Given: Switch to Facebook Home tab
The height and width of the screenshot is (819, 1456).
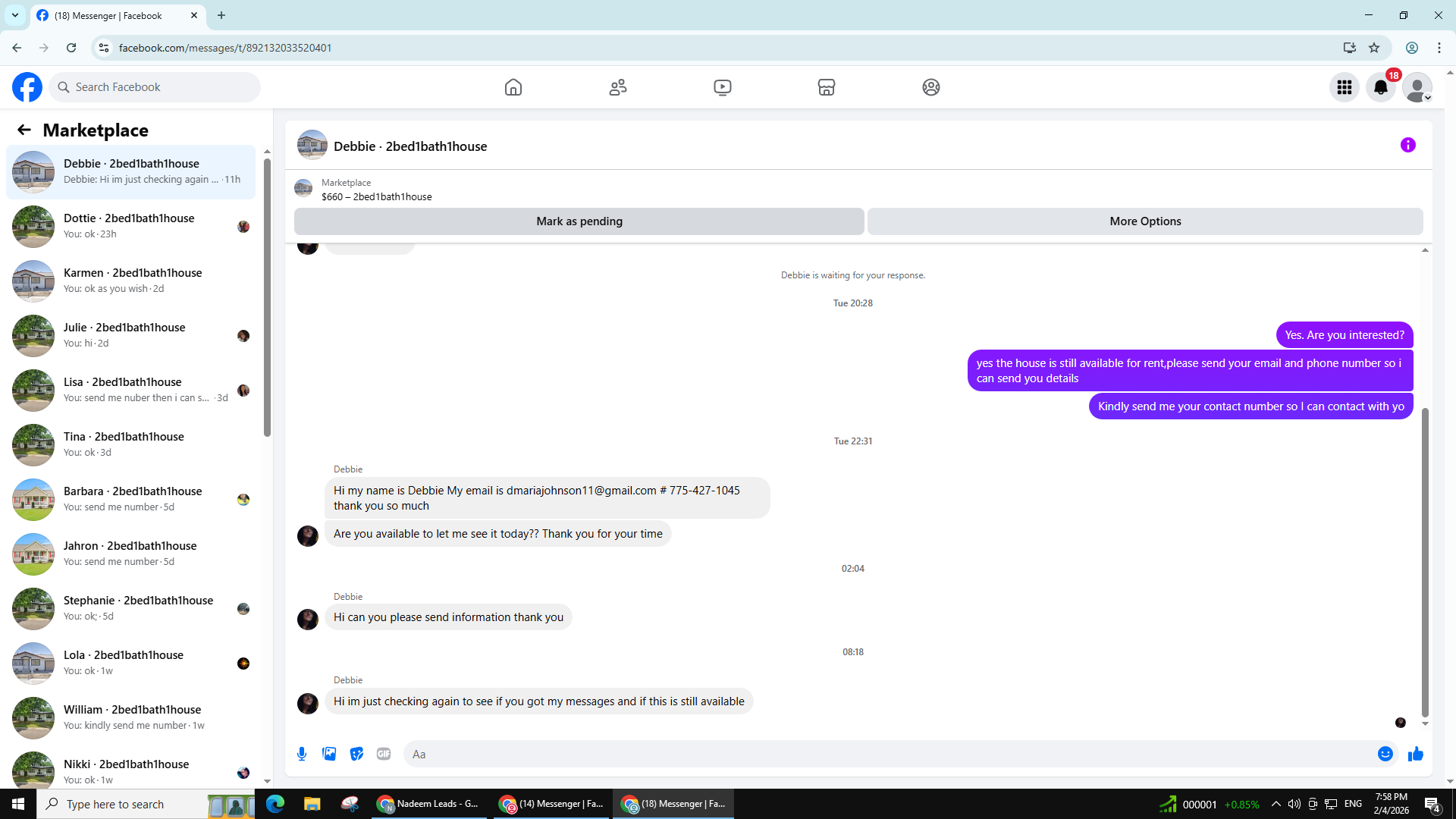Looking at the screenshot, I should coord(513,87).
